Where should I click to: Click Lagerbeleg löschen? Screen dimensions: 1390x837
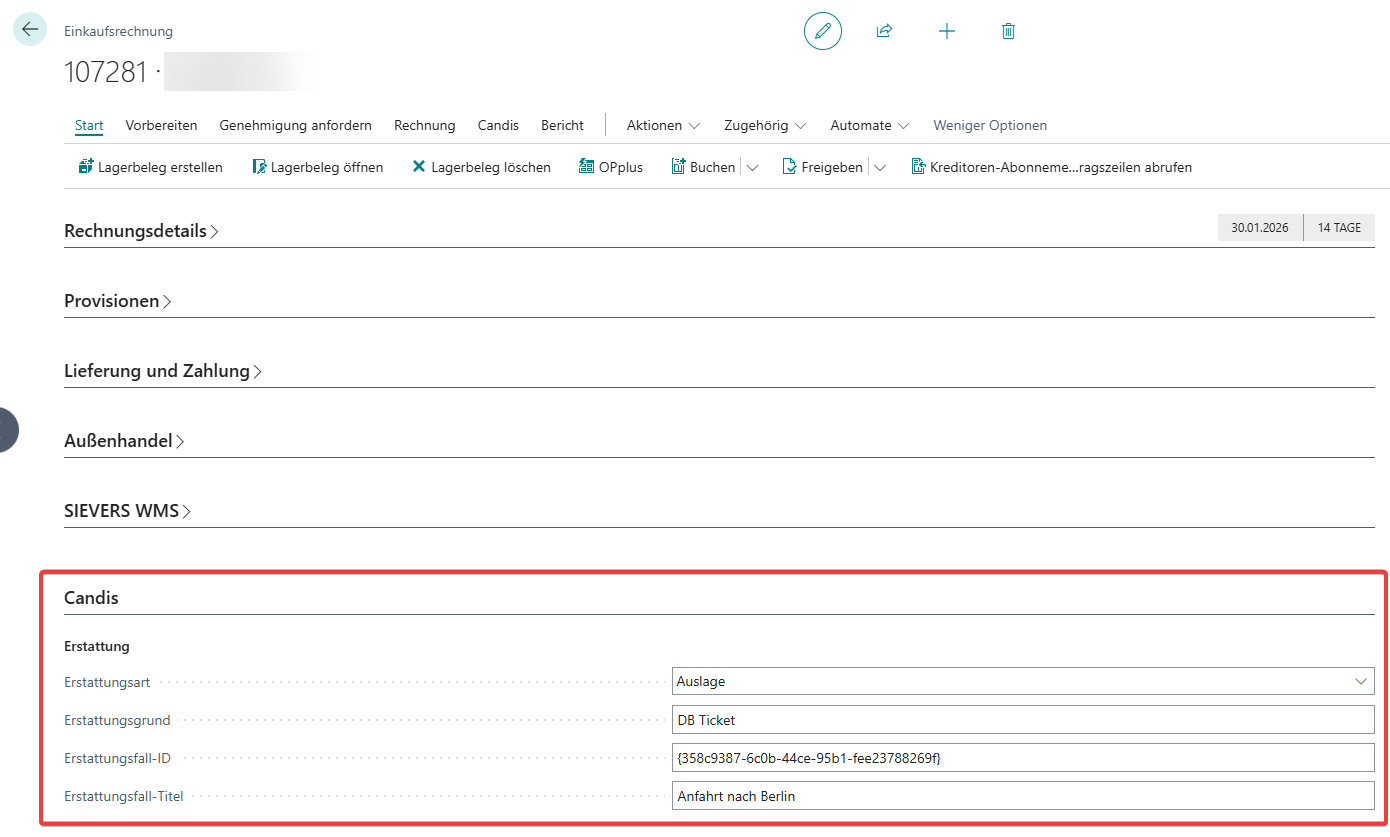pos(481,167)
